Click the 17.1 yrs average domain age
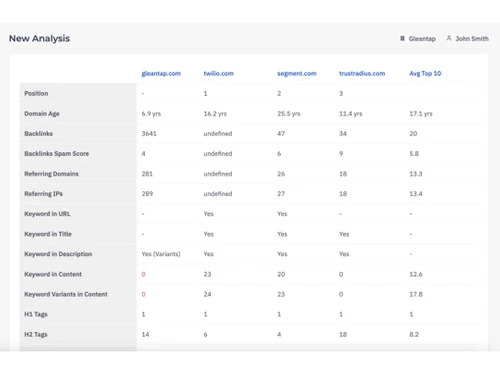 pos(421,114)
